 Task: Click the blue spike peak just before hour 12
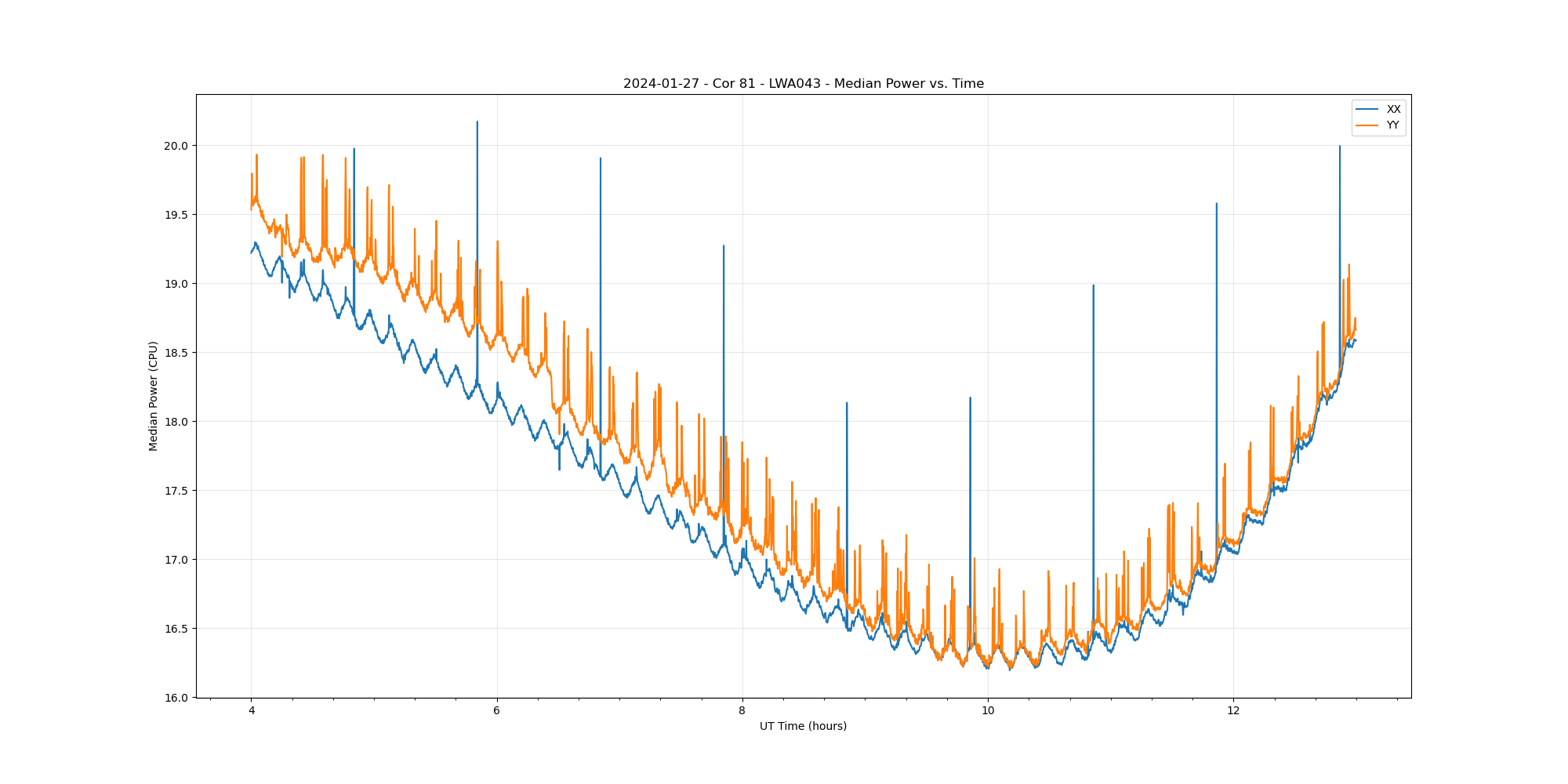pyautogui.click(x=1216, y=204)
